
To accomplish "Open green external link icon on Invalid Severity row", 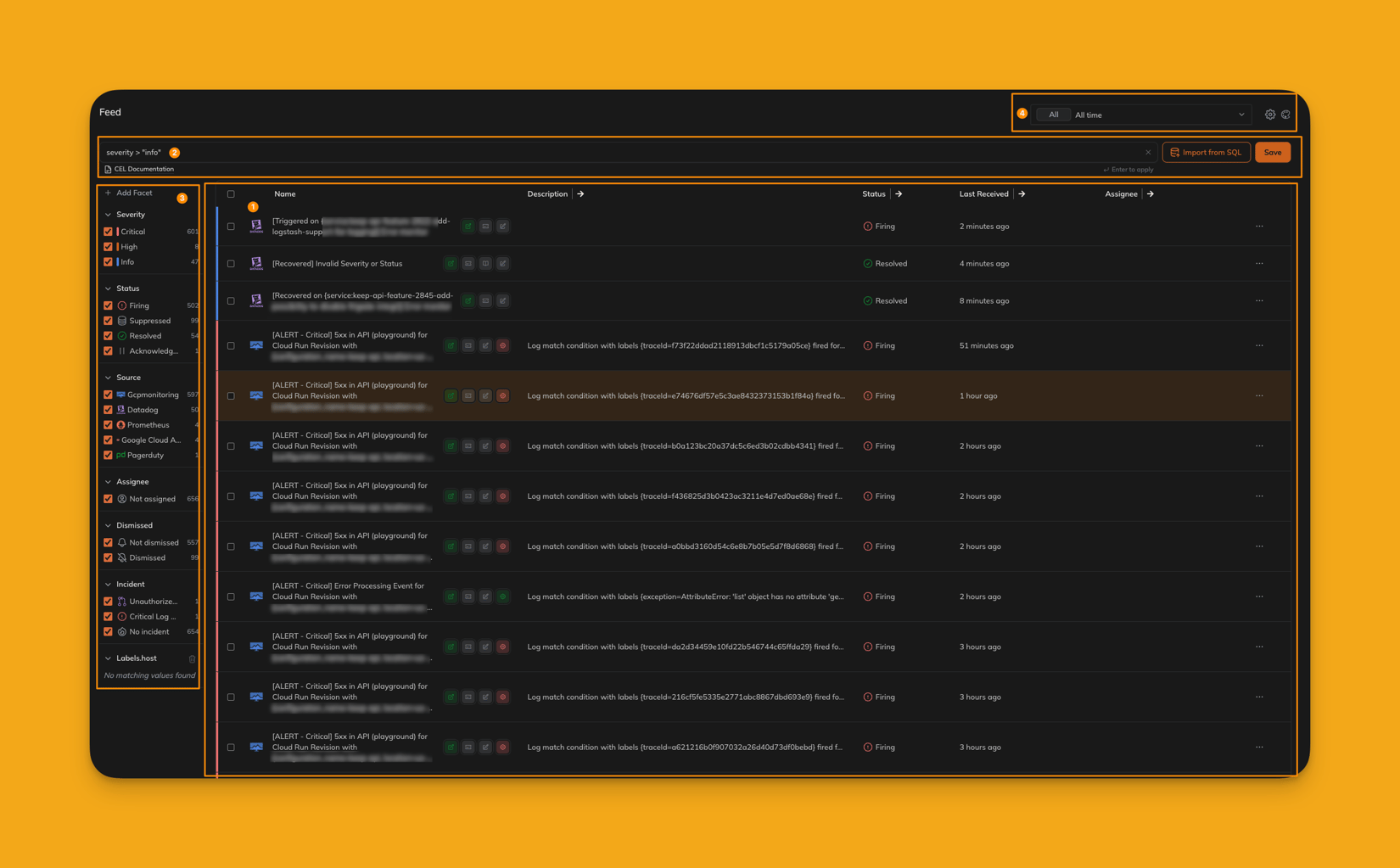I will tap(451, 264).
